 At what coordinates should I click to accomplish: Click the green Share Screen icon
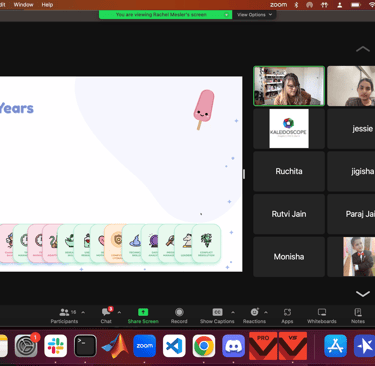143,312
